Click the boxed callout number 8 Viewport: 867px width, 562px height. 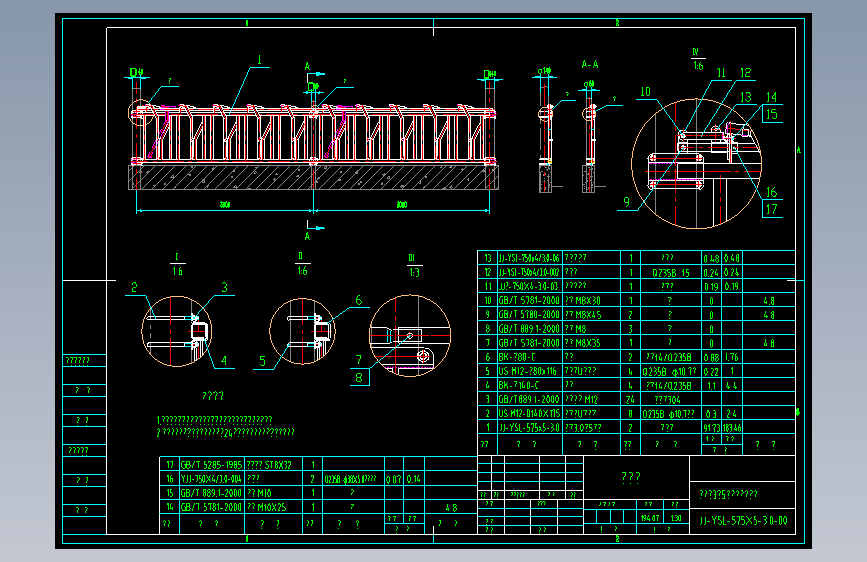click(359, 378)
